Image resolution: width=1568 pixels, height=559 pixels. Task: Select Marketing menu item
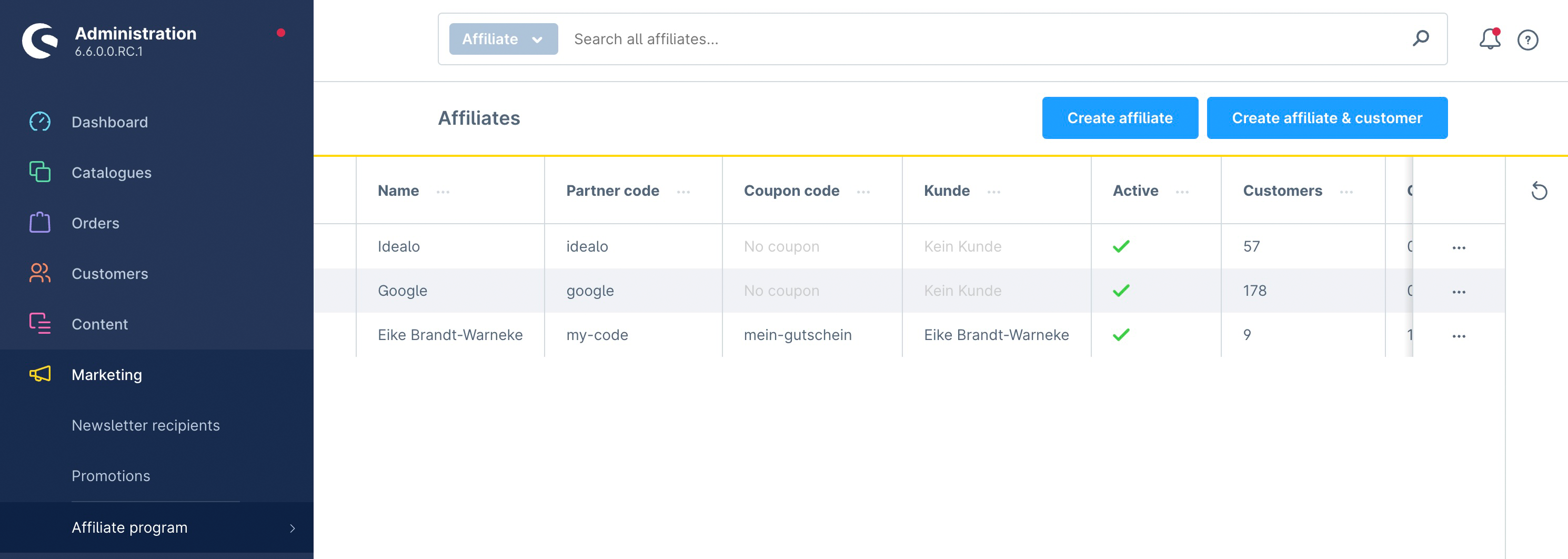[106, 374]
